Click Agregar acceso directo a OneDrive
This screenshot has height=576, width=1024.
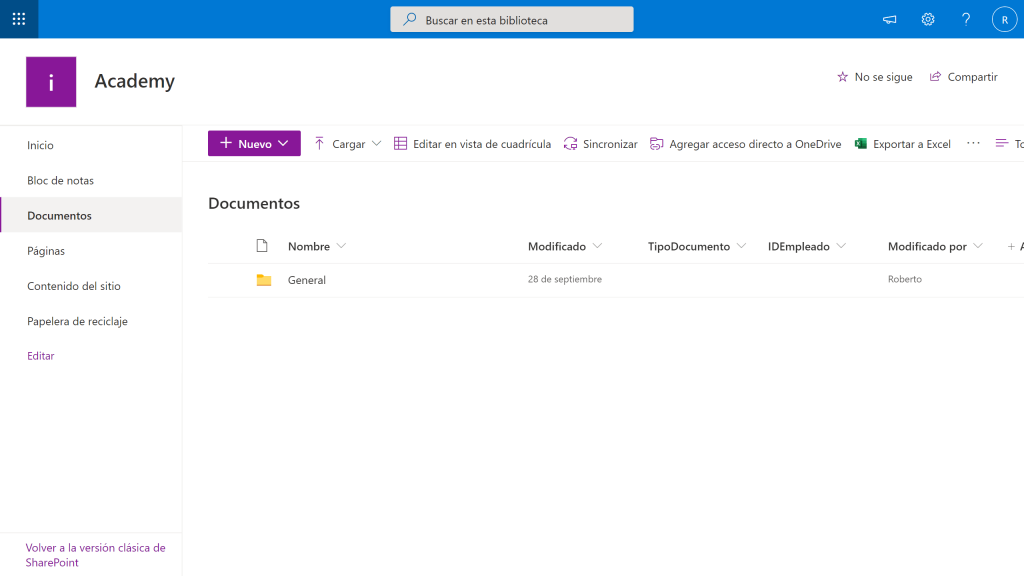click(747, 143)
